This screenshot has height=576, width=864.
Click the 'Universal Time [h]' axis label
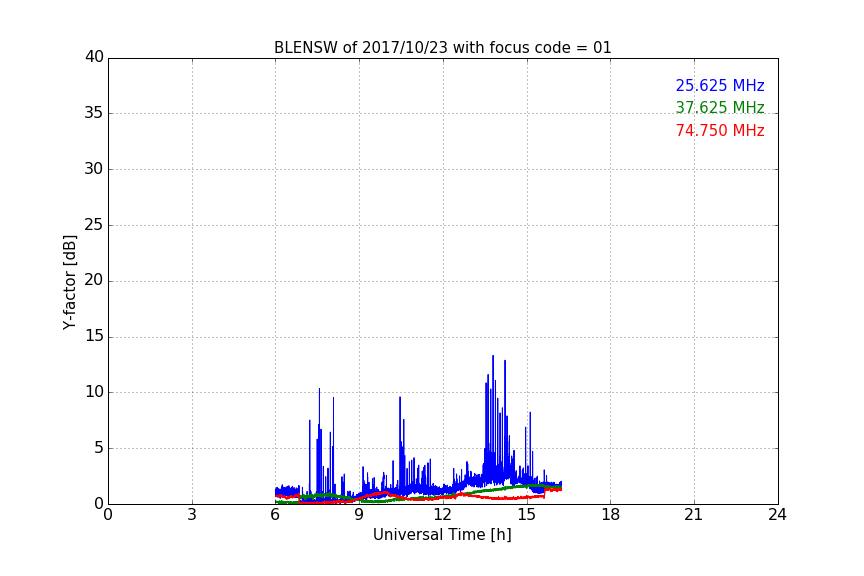tap(442, 535)
